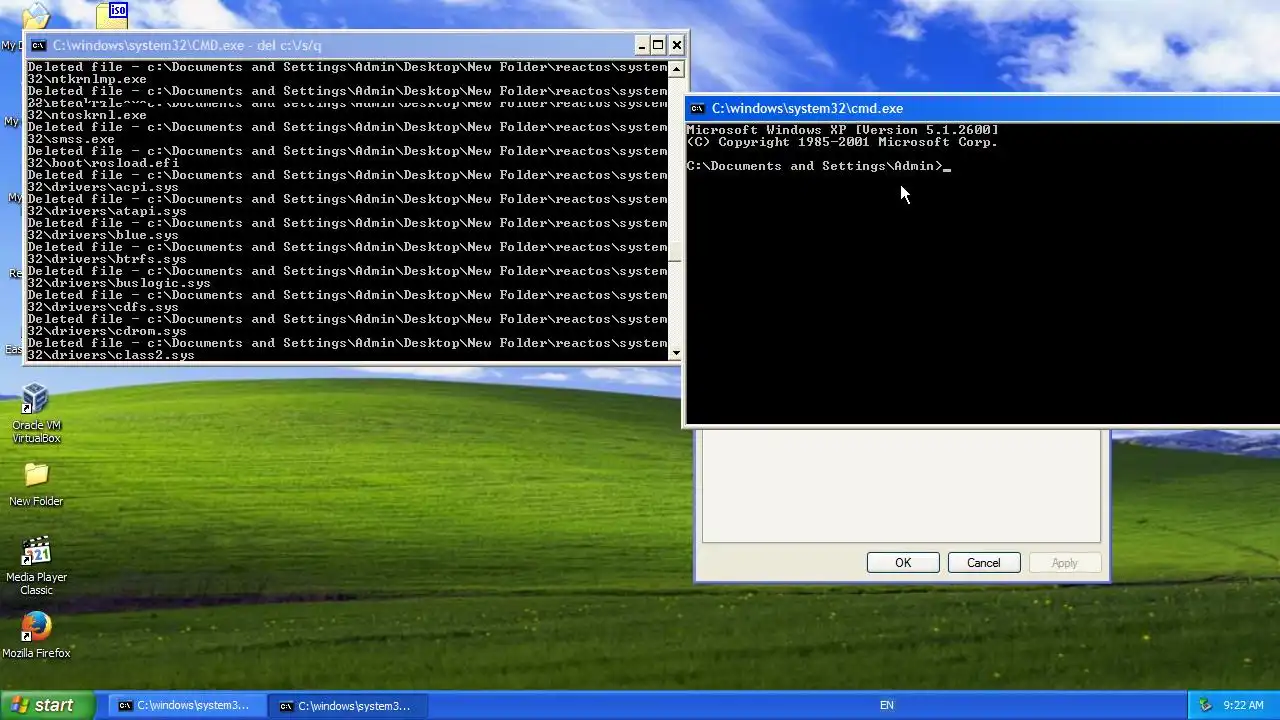Viewport: 1280px width, 720px height.
Task: Select the ISO file icon on desktop
Action: coord(113,14)
